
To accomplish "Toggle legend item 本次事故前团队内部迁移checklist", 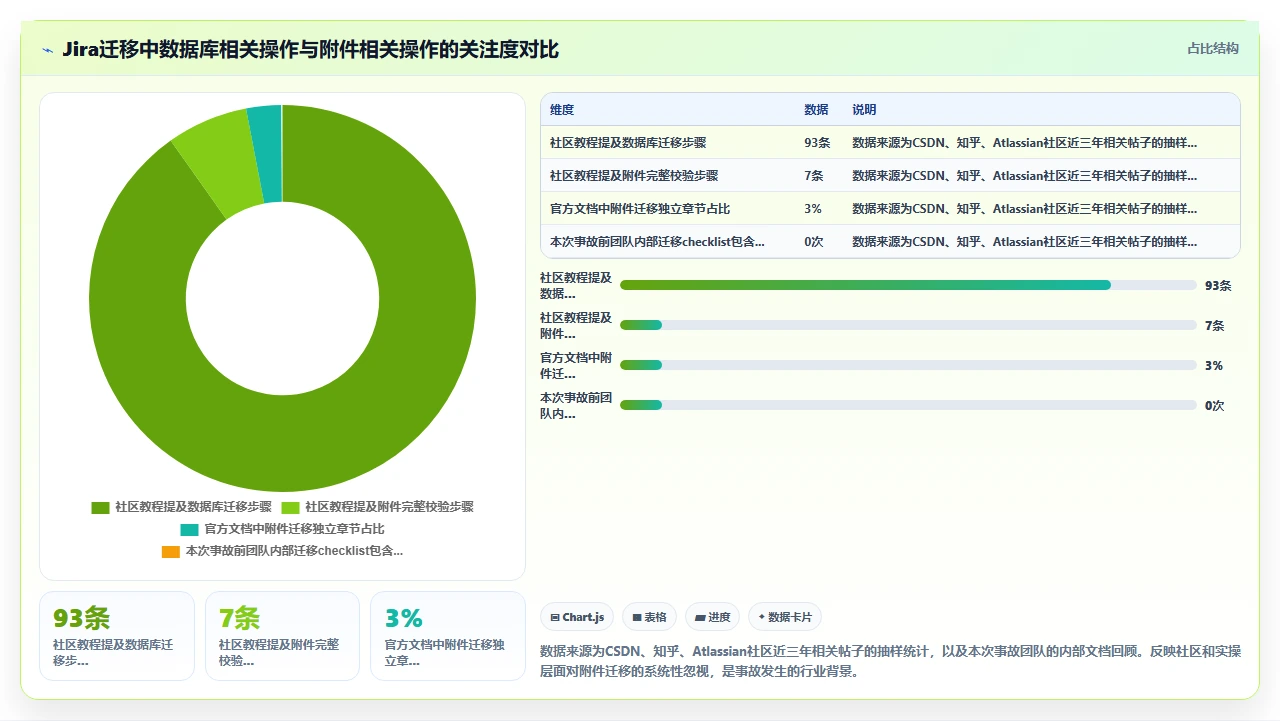I will (282, 551).
